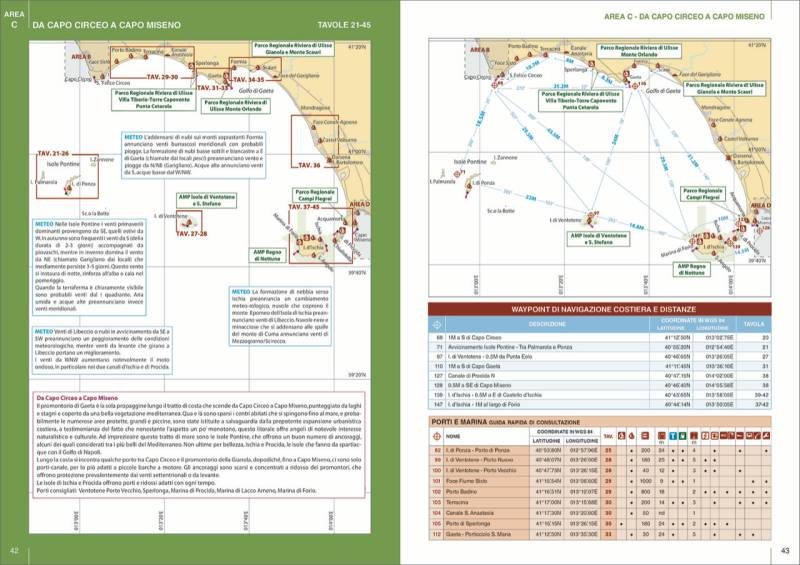Click the TAVOLA column header in waypoint table
Image resolution: width=800 pixels, height=565 pixels.
tap(755, 324)
